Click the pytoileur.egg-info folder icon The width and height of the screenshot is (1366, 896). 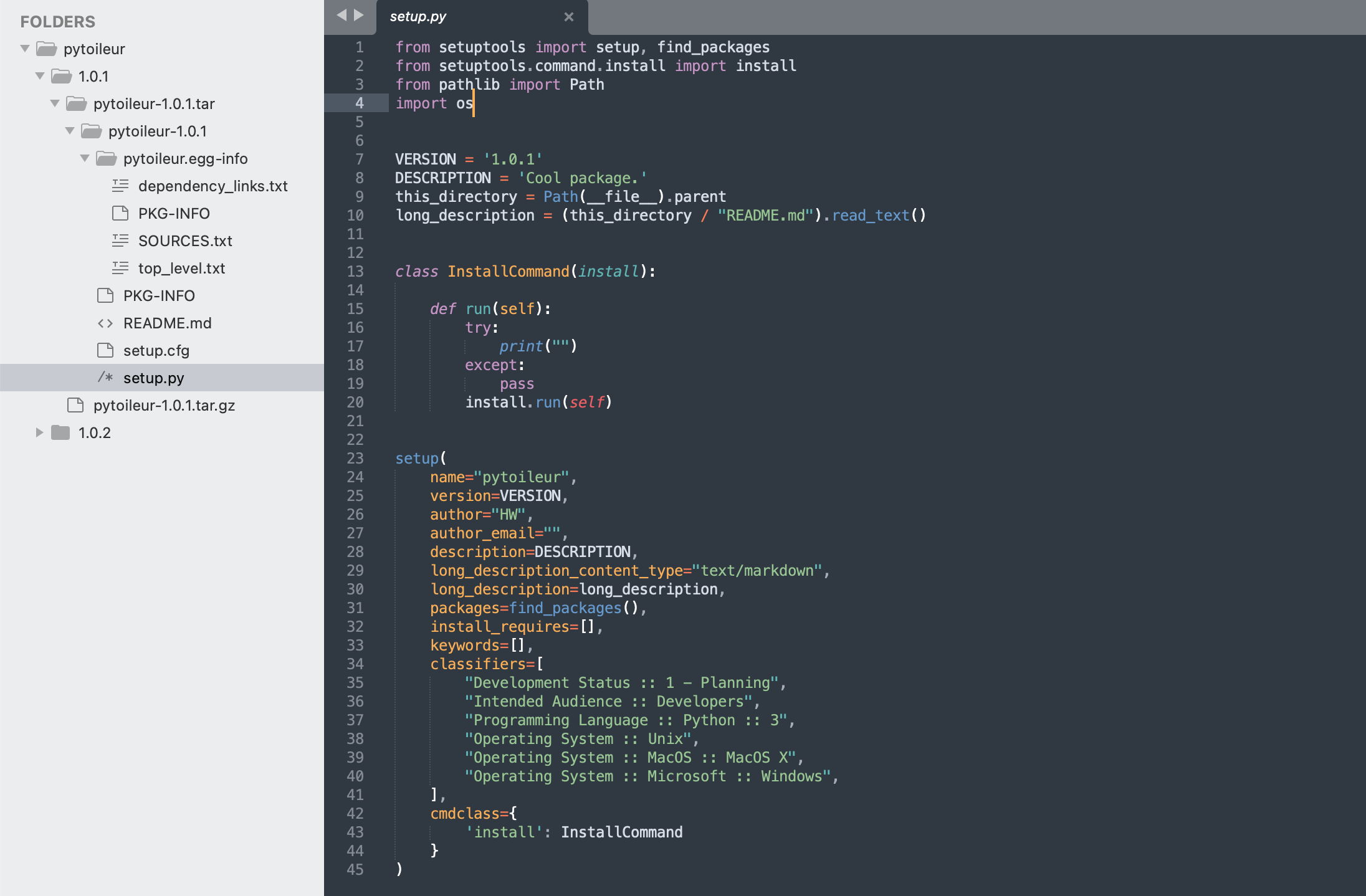pyautogui.click(x=106, y=159)
